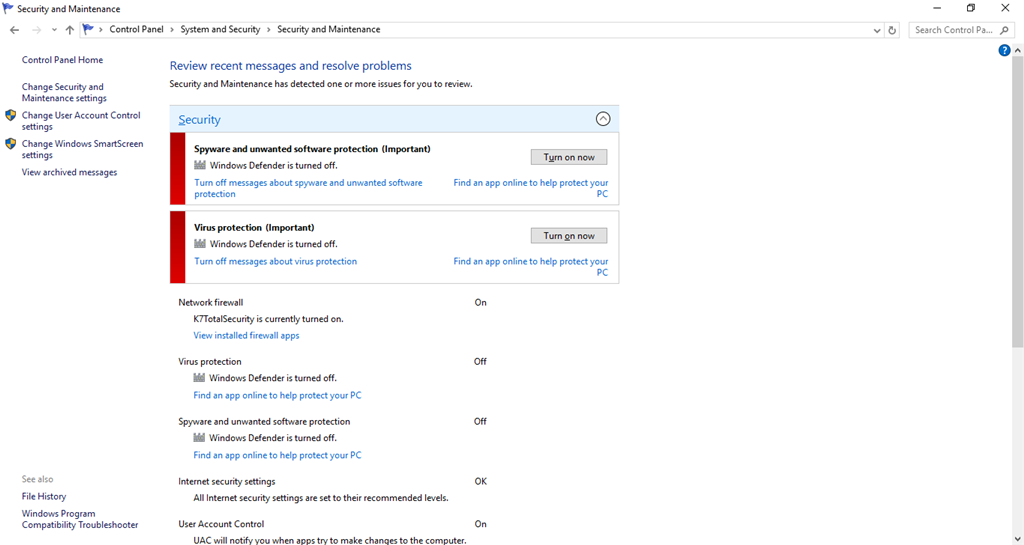Screen dimensions: 1024x545
Task: Click the Refresh icon in address bar
Action: pyautogui.click(x=892, y=30)
